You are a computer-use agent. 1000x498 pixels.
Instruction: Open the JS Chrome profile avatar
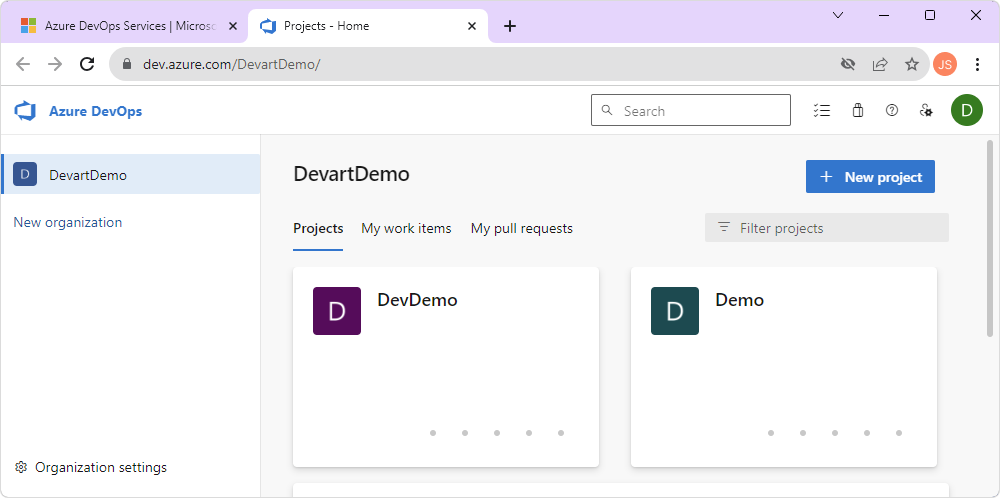(x=945, y=64)
